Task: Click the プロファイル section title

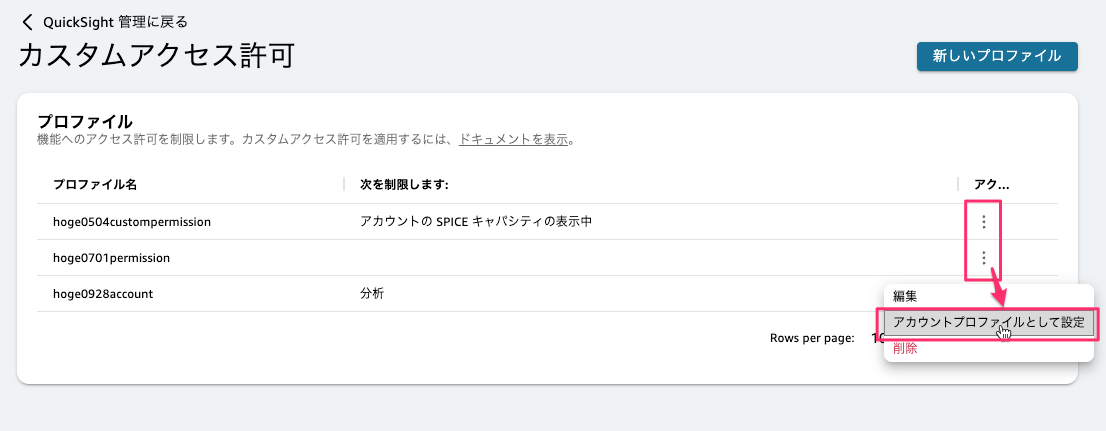Action: [x=85, y=121]
